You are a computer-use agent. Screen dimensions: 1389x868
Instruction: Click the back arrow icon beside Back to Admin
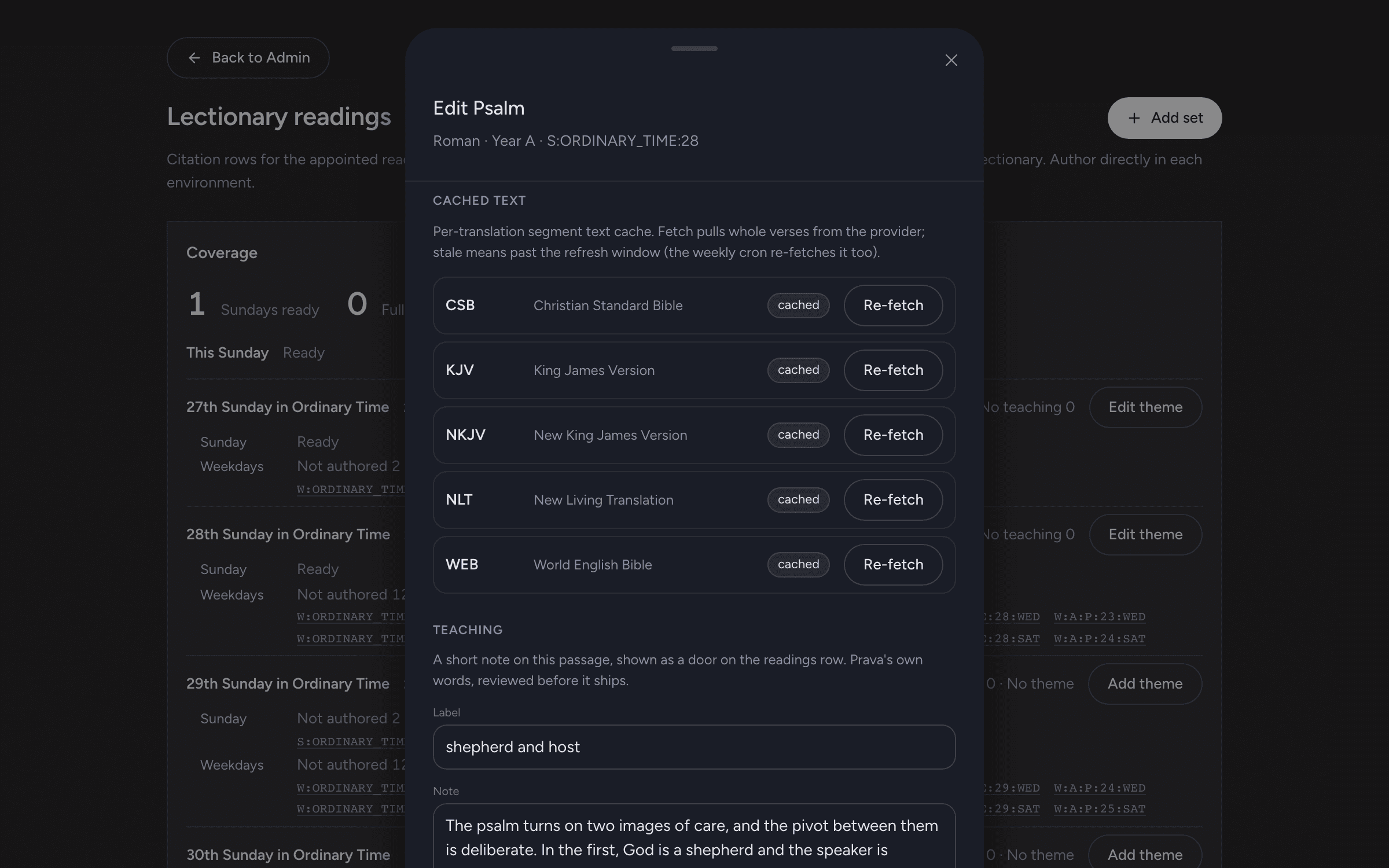194,58
